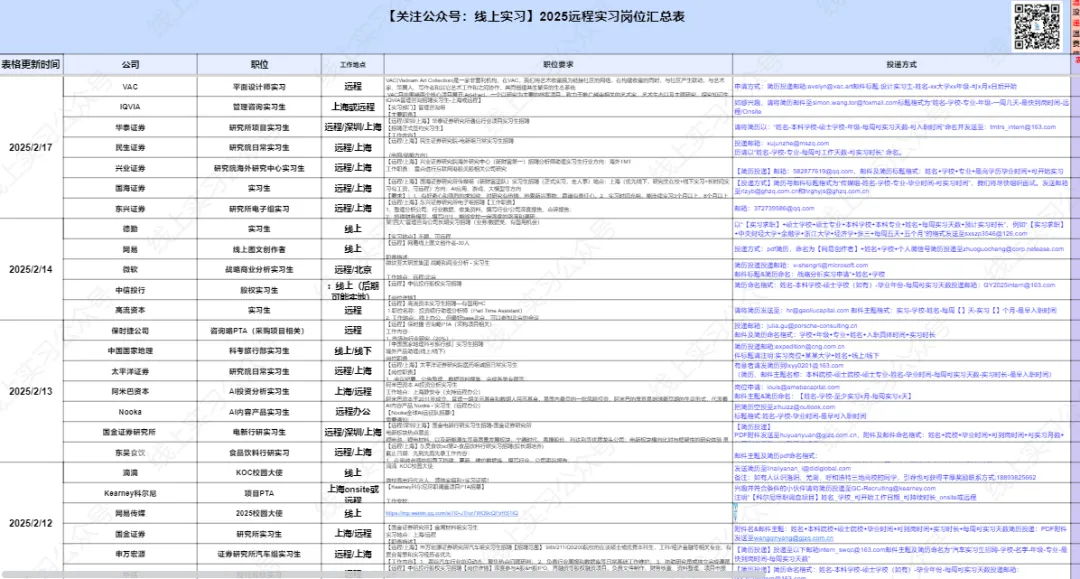Click the location cell '上海或远程'
The height and width of the screenshot is (579, 1080).
tap(353, 107)
